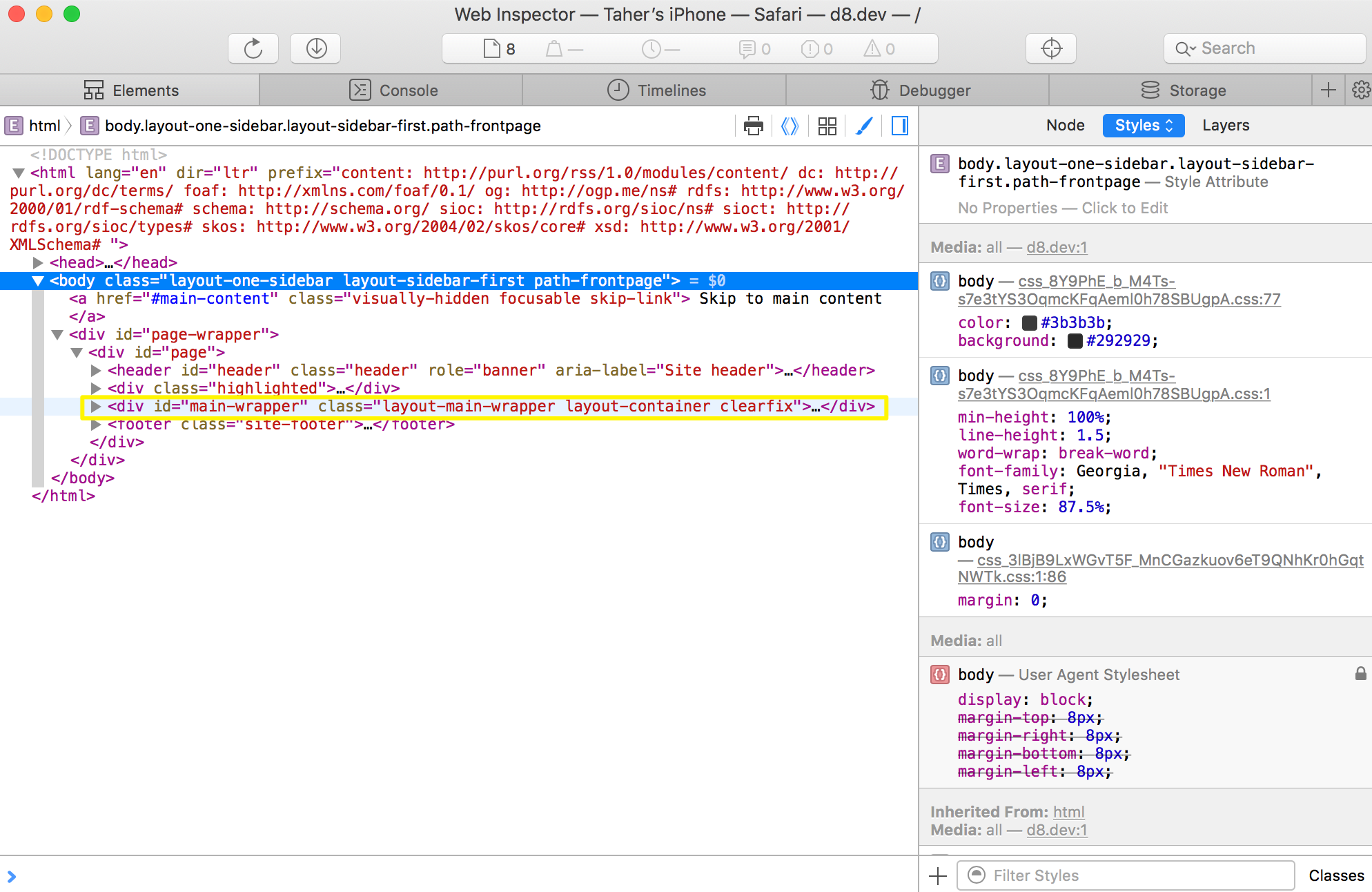Viewport: 1372px width, 892px height.
Task: Click the console prompt chevron
Action: (12, 876)
